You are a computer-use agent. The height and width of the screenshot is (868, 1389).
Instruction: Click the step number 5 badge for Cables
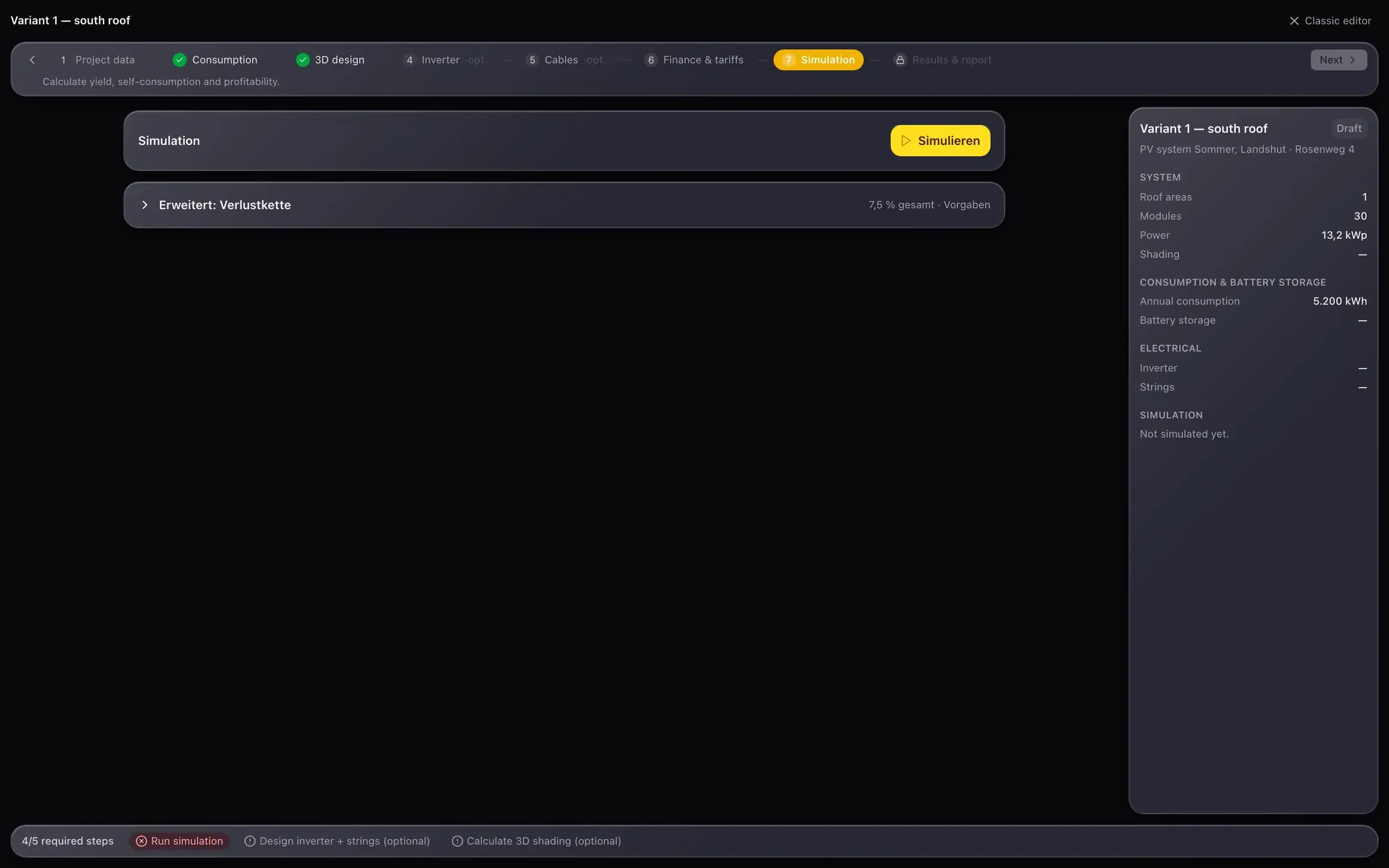tap(532, 60)
